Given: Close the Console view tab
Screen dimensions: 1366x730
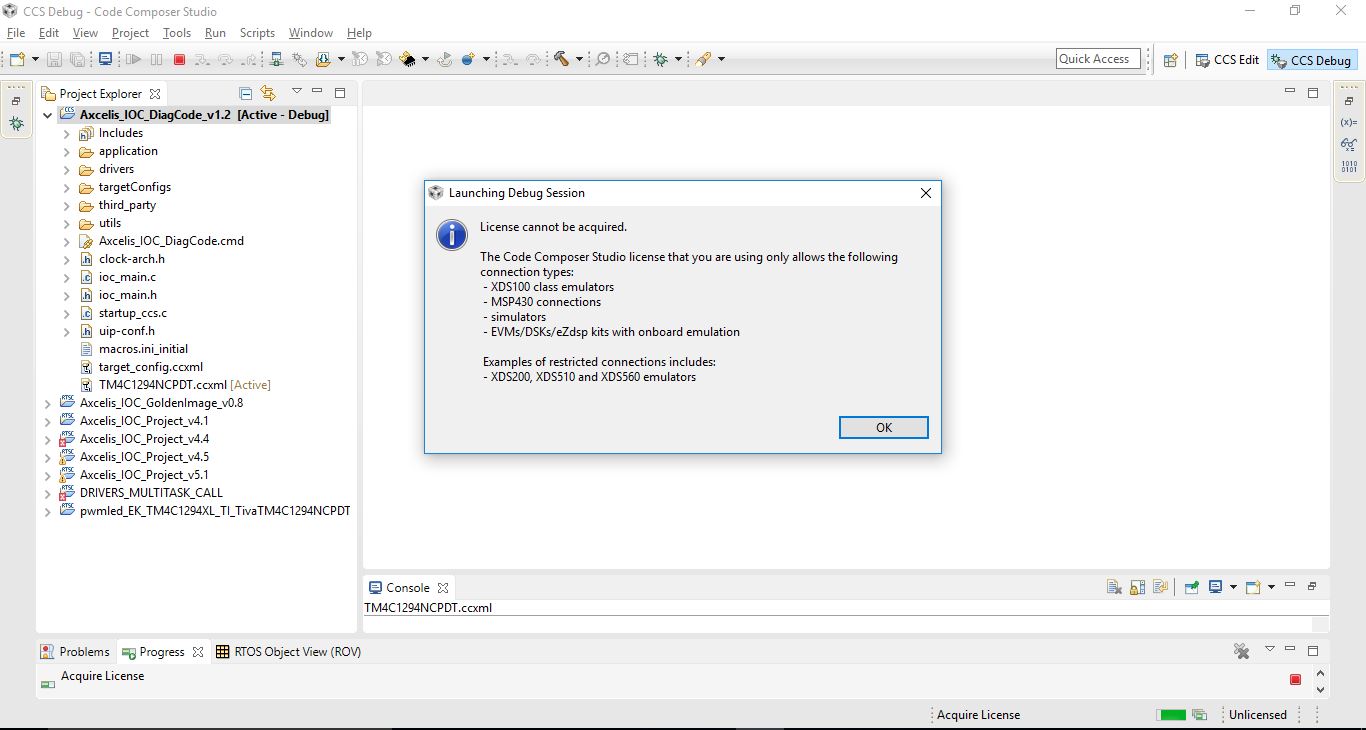Looking at the screenshot, I should 443,588.
